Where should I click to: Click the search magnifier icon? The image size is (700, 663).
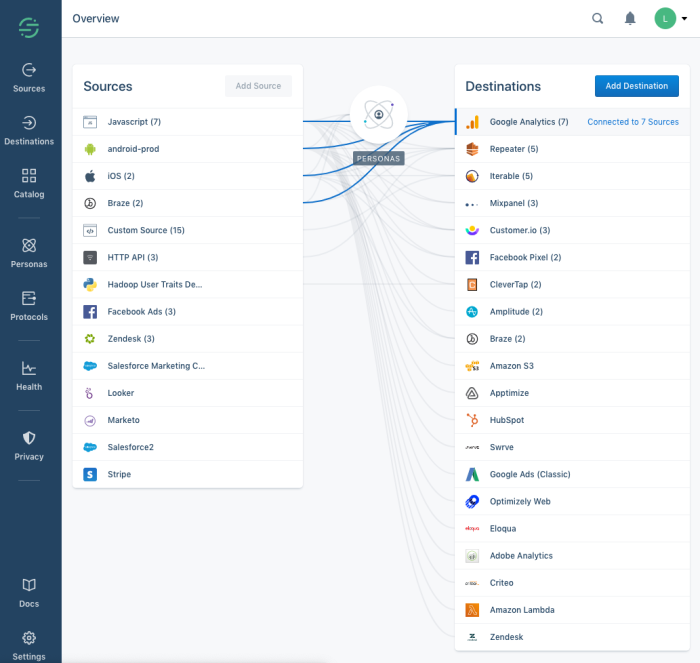pos(597,18)
